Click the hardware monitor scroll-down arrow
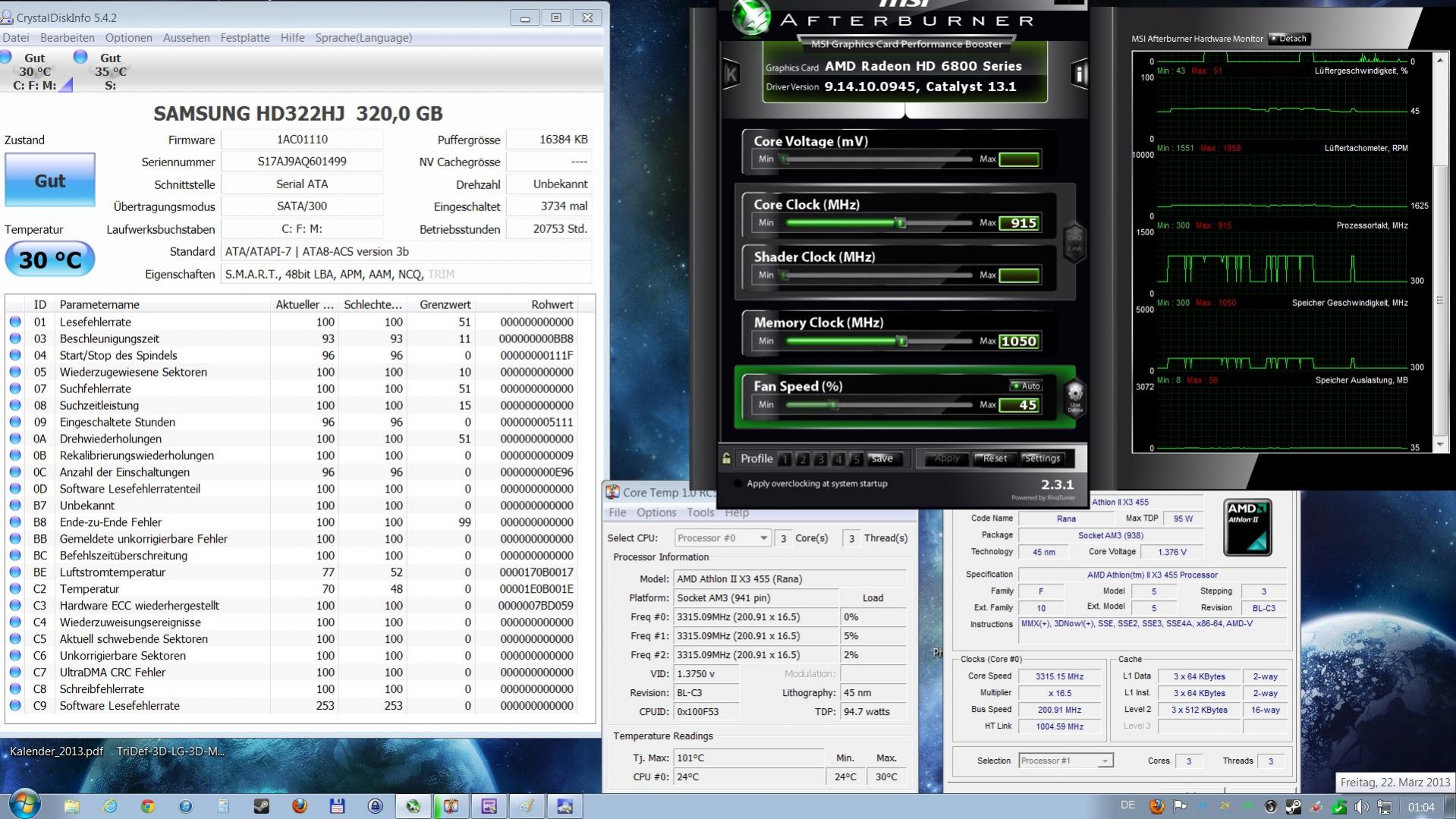Image resolution: width=1456 pixels, height=819 pixels. (x=1440, y=445)
